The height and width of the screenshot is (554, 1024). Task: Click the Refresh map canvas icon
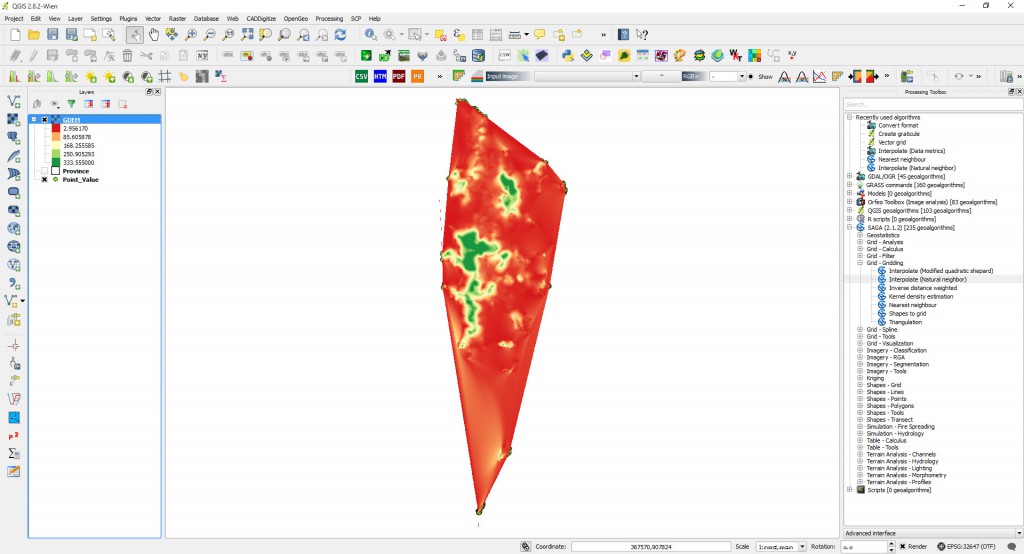(x=340, y=35)
